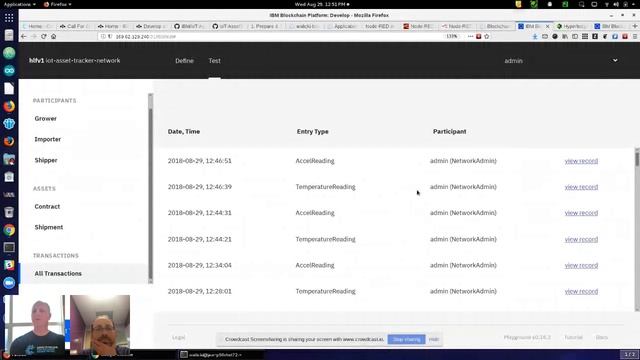Viewport: 640px width, 360px height.
Task: Open the trash icon in the dock
Action: coord(9,212)
